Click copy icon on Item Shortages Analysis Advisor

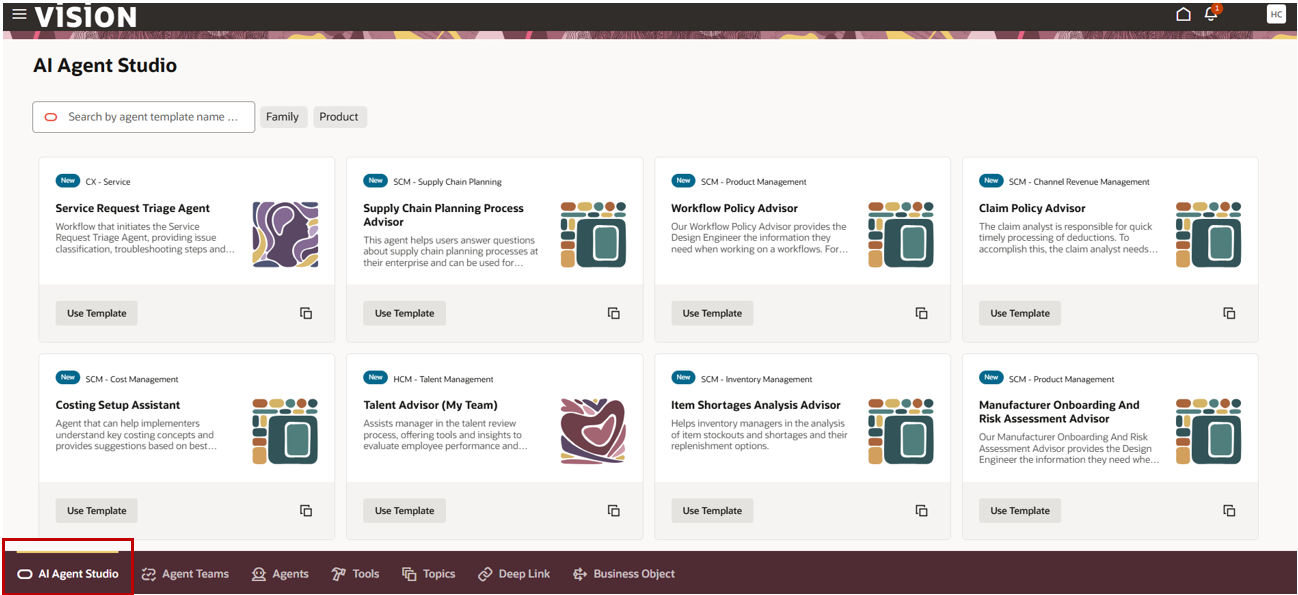pyautogui.click(x=921, y=510)
